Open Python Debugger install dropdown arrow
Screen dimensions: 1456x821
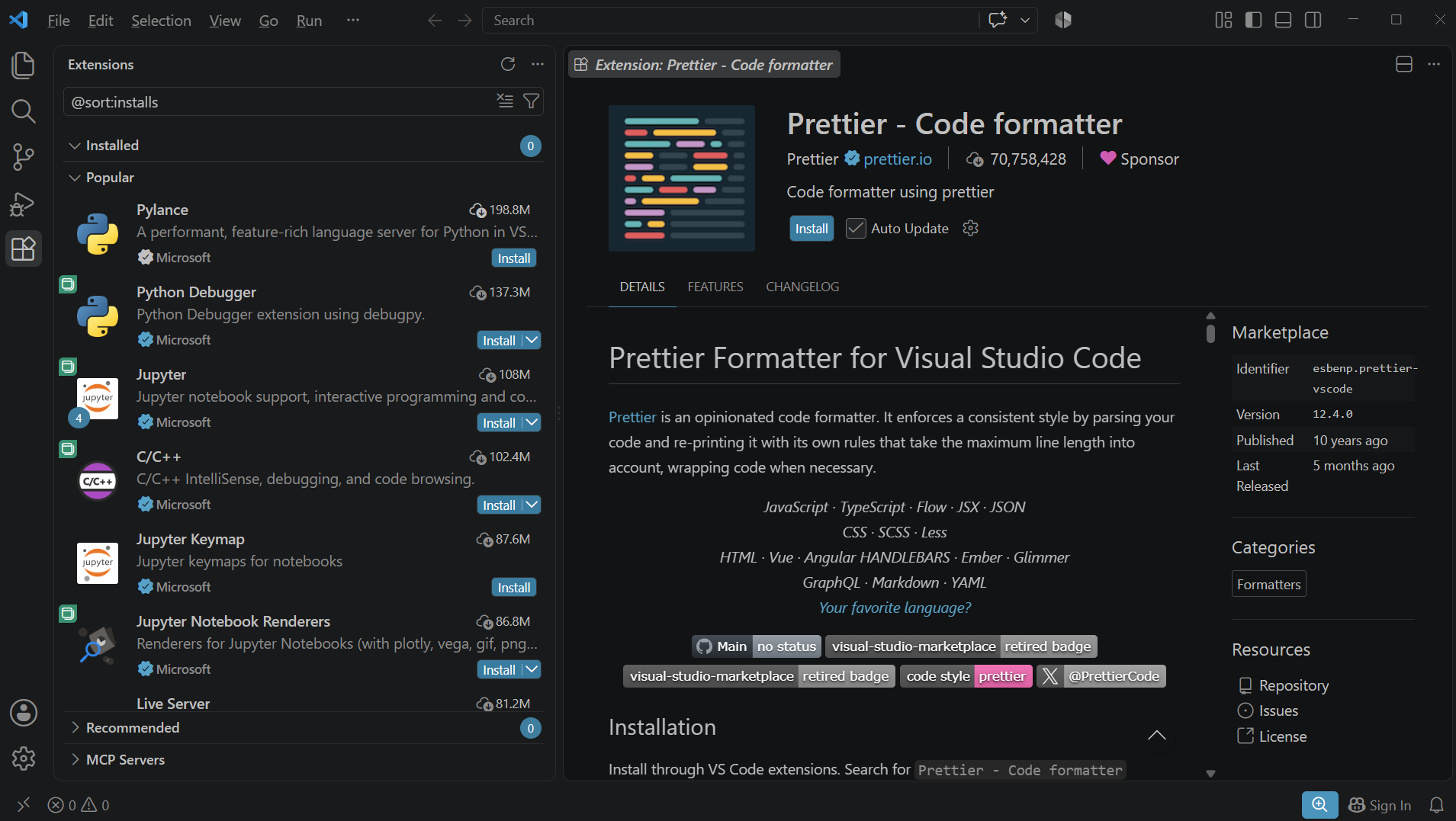(532, 340)
